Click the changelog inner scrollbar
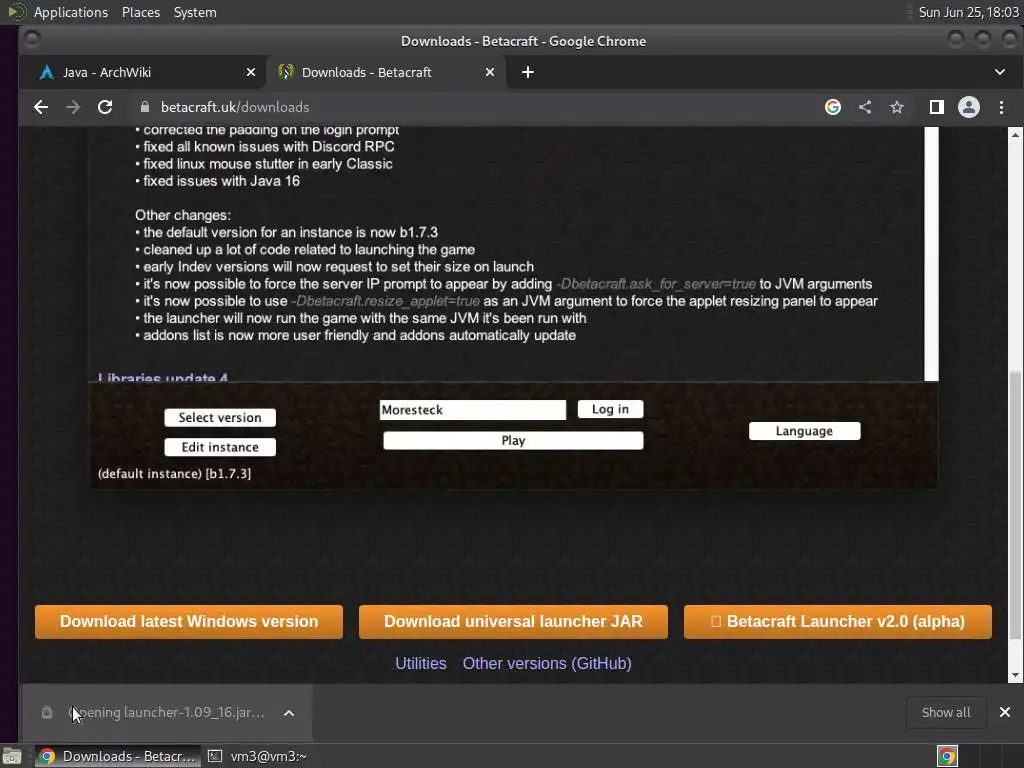 pyautogui.click(x=932, y=253)
